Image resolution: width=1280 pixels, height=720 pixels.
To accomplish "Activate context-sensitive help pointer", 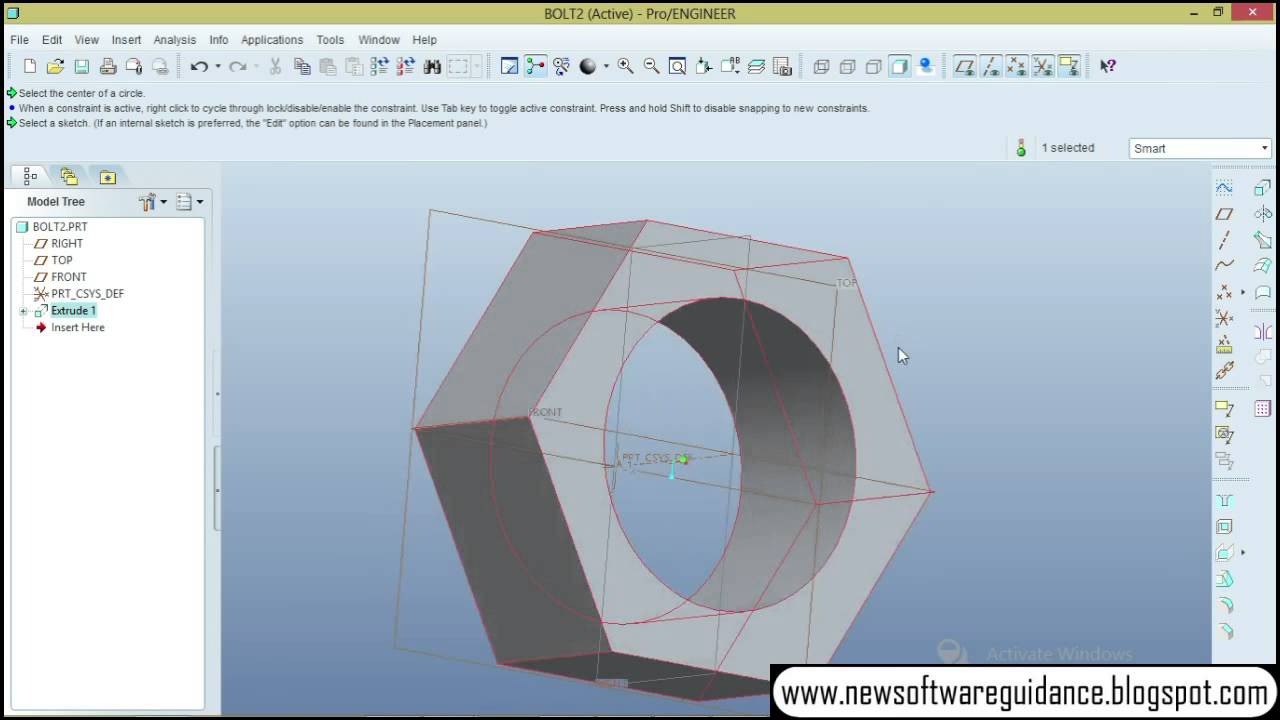I will (x=1108, y=66).
